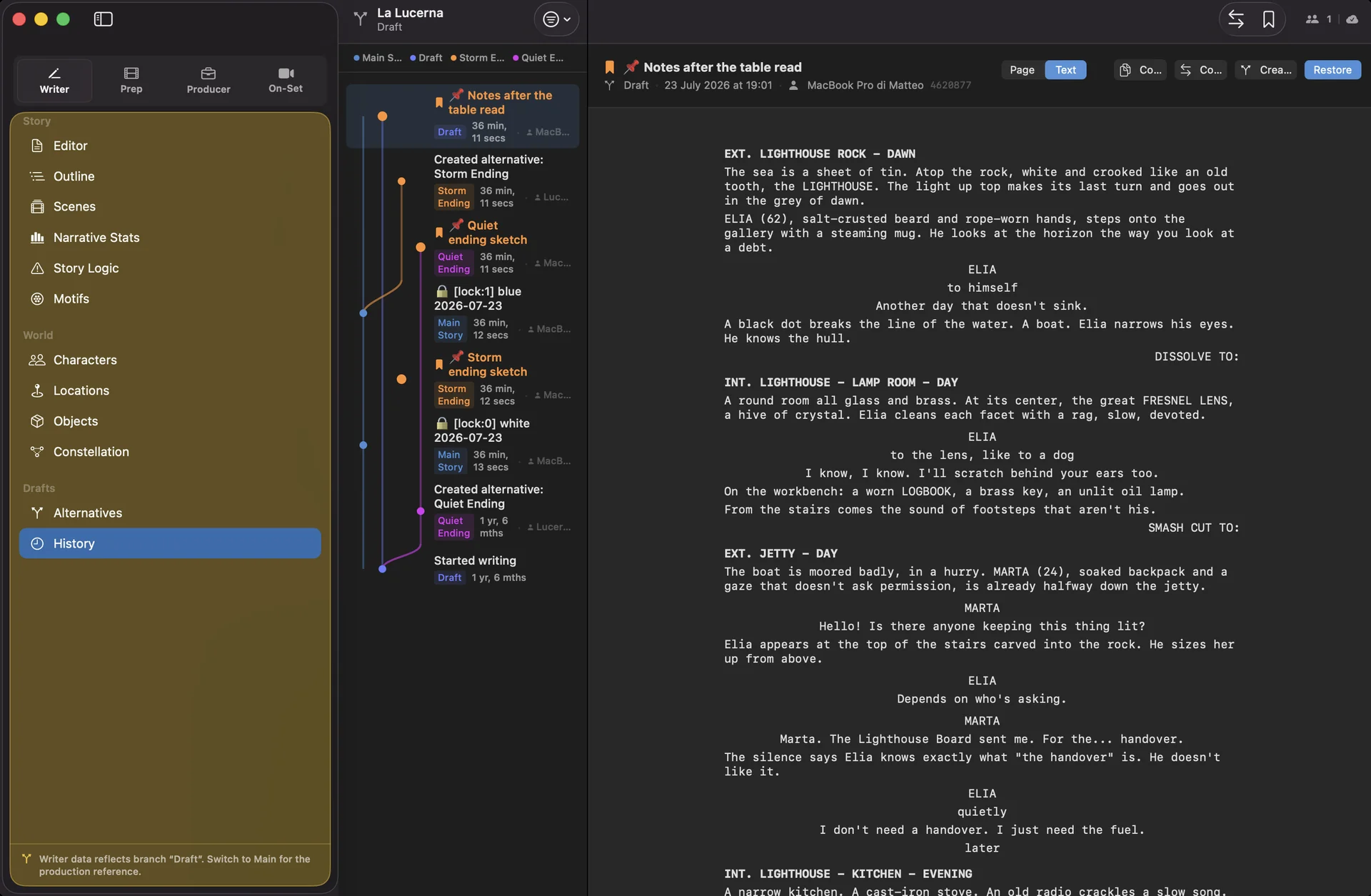Click timeline node for Storm ending sketch

[x=401, y=379]
